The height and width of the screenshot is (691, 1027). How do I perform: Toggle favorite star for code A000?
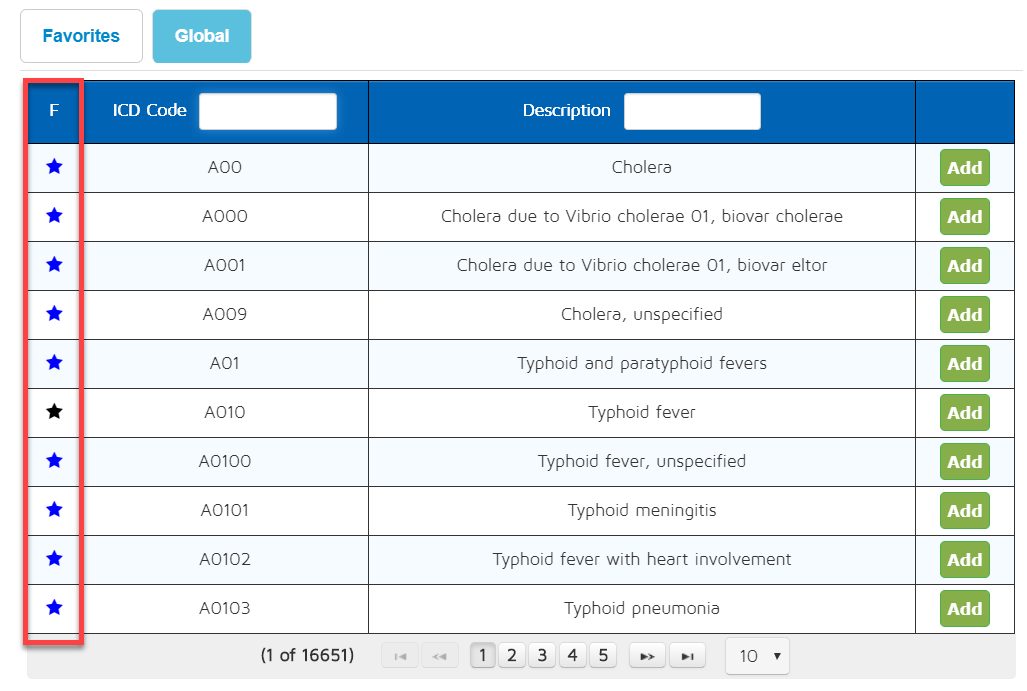click(55, 216)
